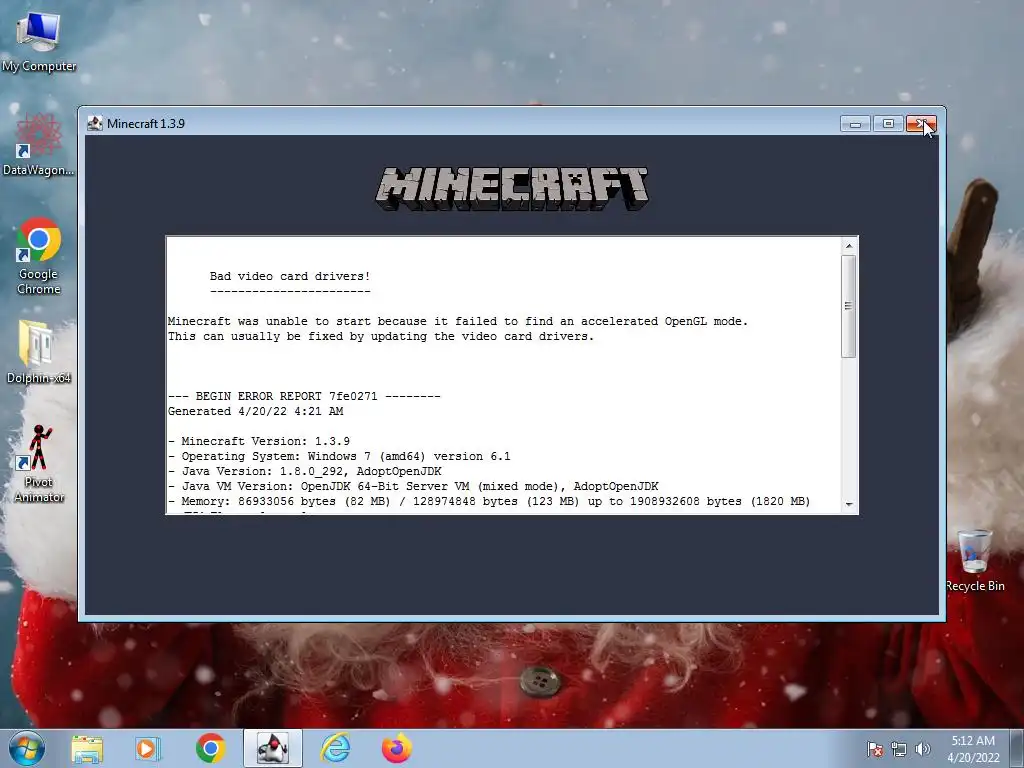The height and width of the screenshot is (768, 1024).
Task: Minimize the Minecraft 1.3.9 window
Action: click(856, 123)
